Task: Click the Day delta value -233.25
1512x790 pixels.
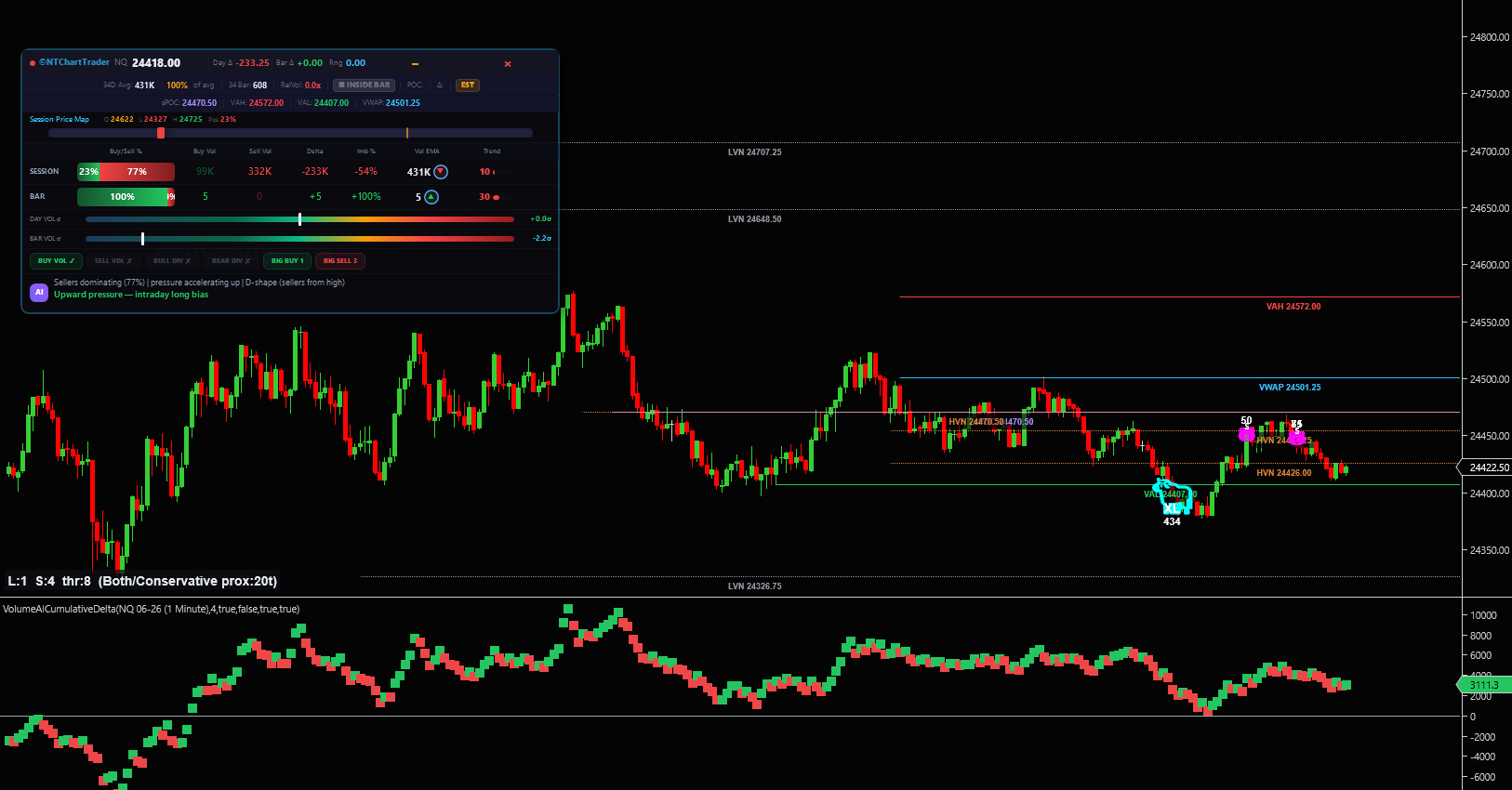Action: coord(253,63)
